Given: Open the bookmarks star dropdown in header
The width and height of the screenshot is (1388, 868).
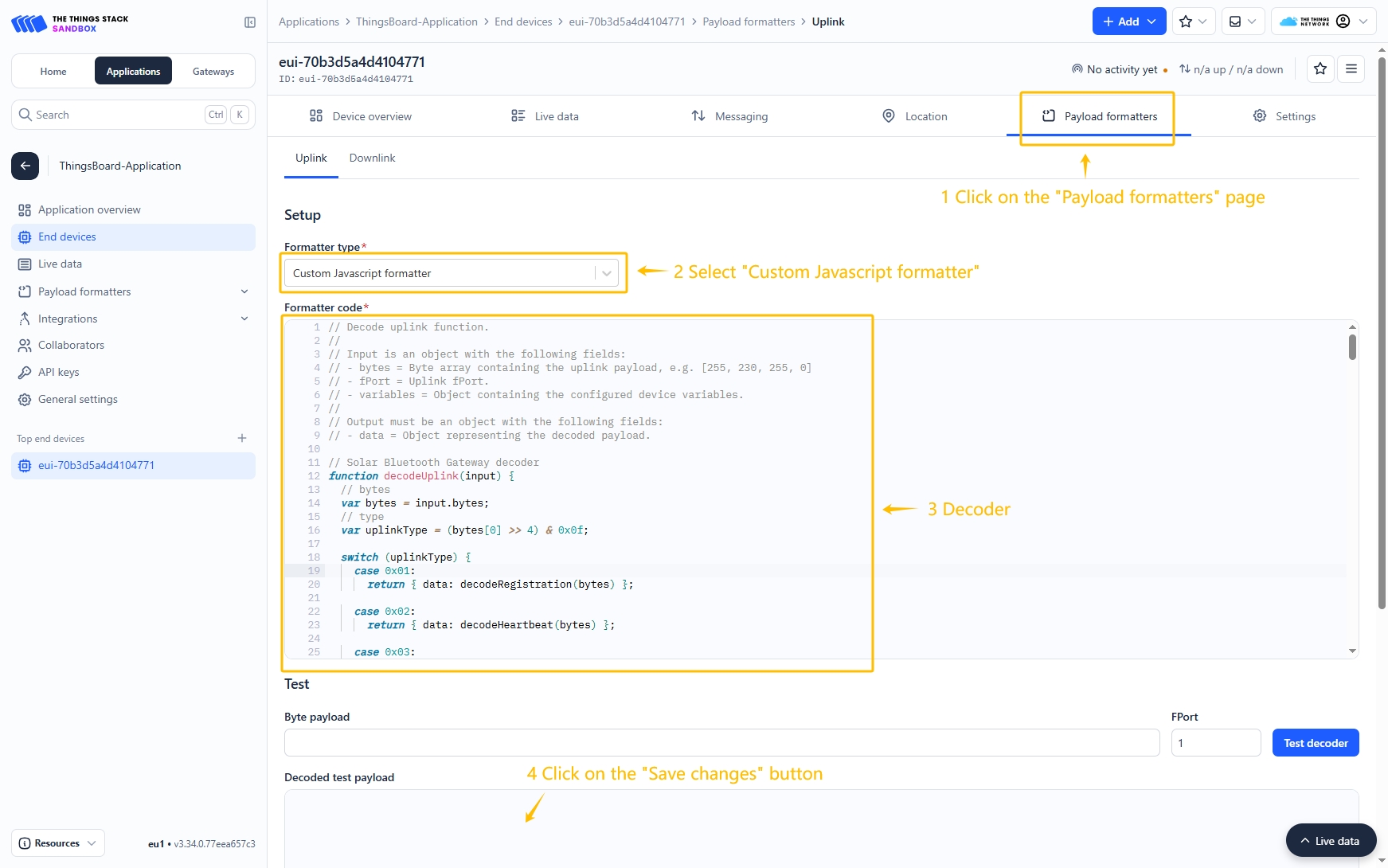Looking at the screenshot, I should coord(1193,22).
